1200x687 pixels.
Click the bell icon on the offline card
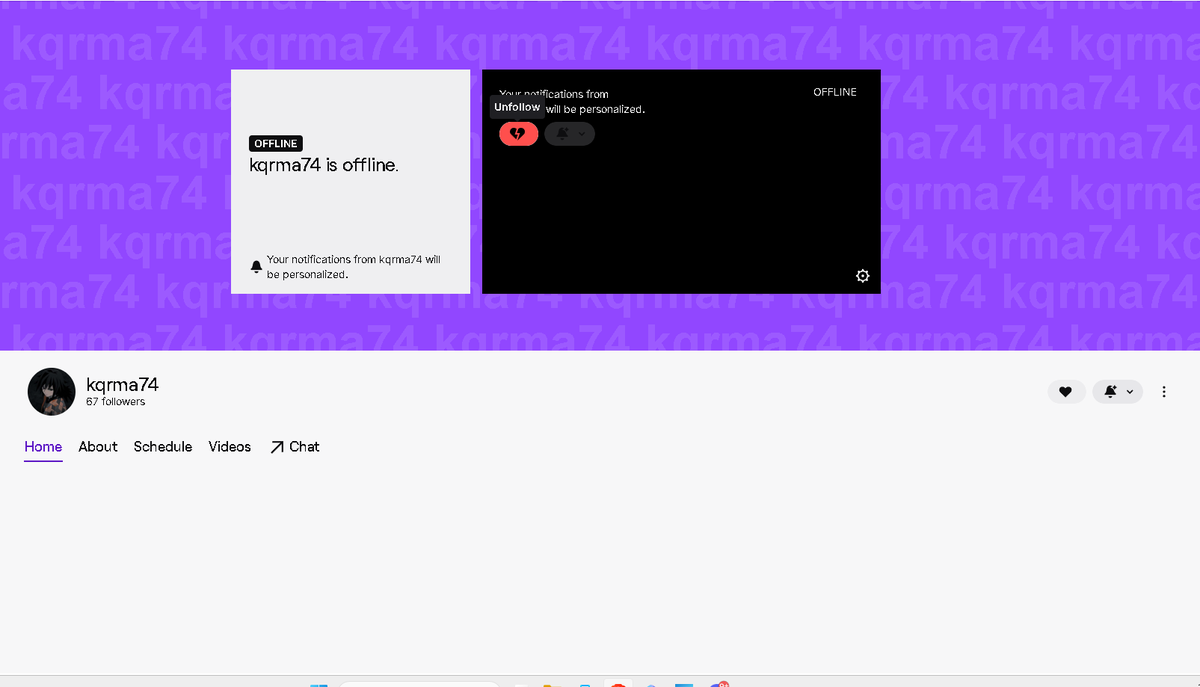(x=256, y=267)
